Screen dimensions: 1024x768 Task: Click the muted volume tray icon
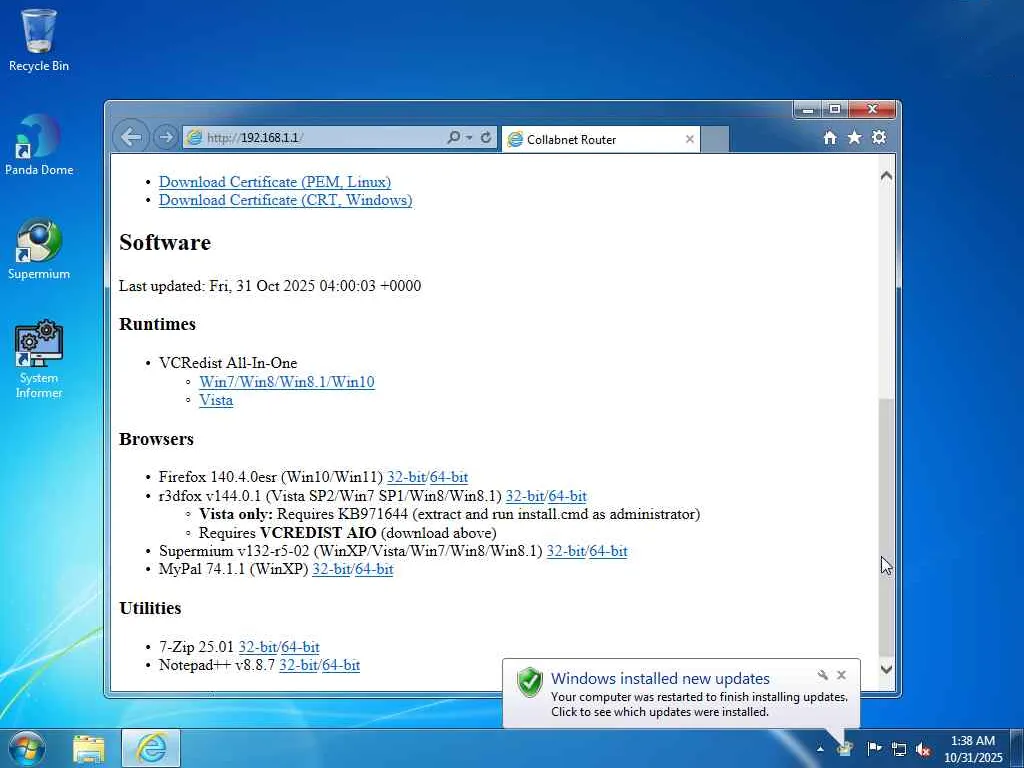(923, 749)
